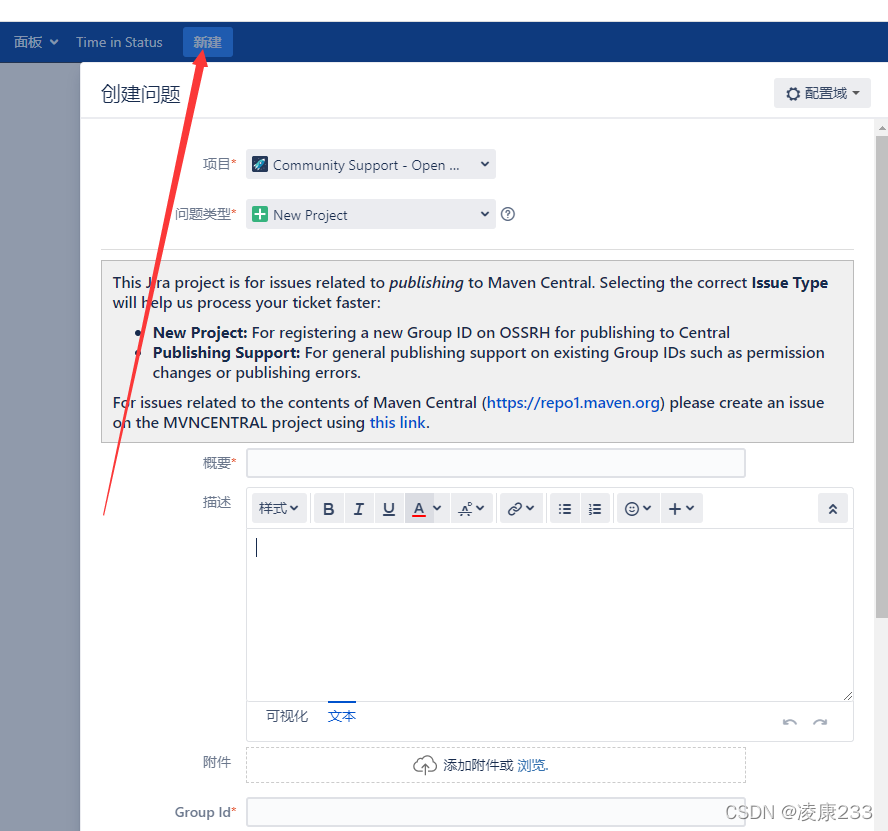This screenshot has width=888, height=831.
Task: Open the 样式 style dropdown
Action: (279, 509)
